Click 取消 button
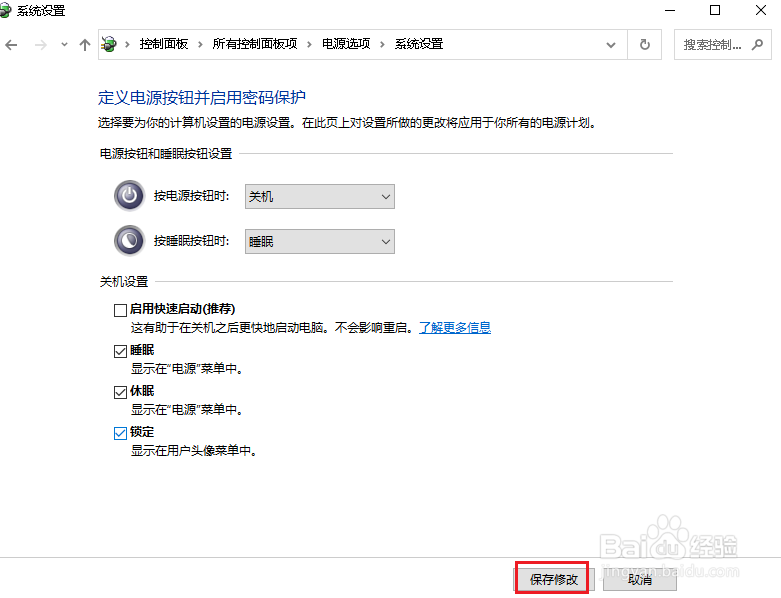781x598 pixels. click(x=640, y=579)
